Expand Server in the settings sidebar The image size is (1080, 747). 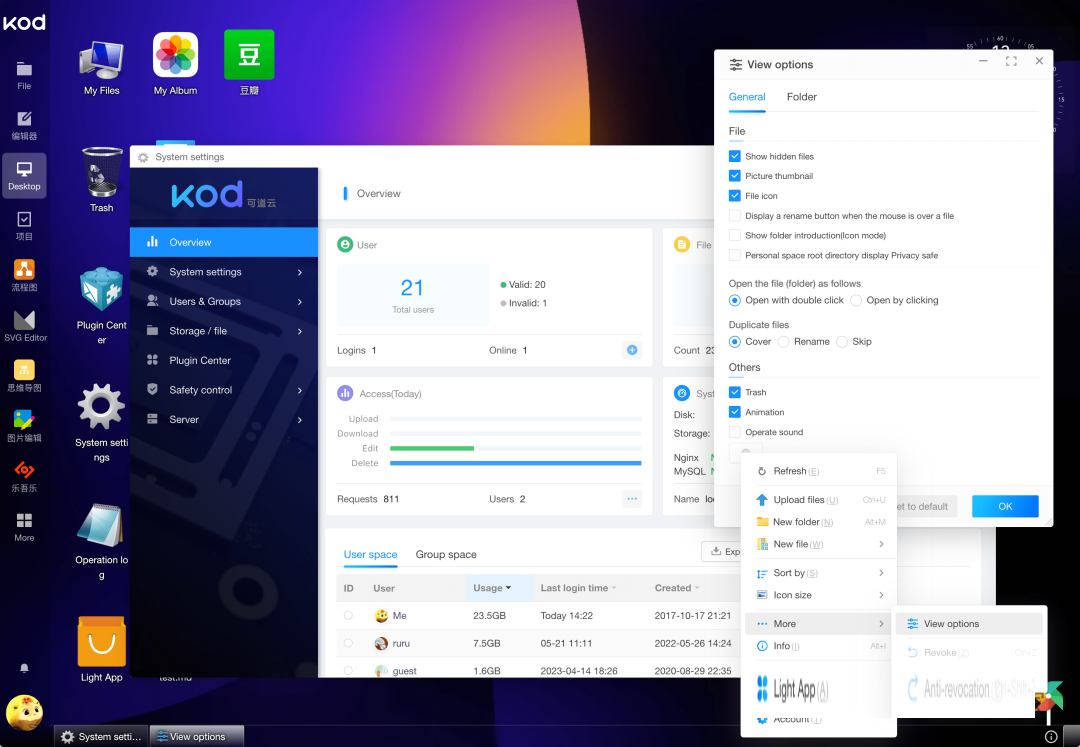[224, 419]
